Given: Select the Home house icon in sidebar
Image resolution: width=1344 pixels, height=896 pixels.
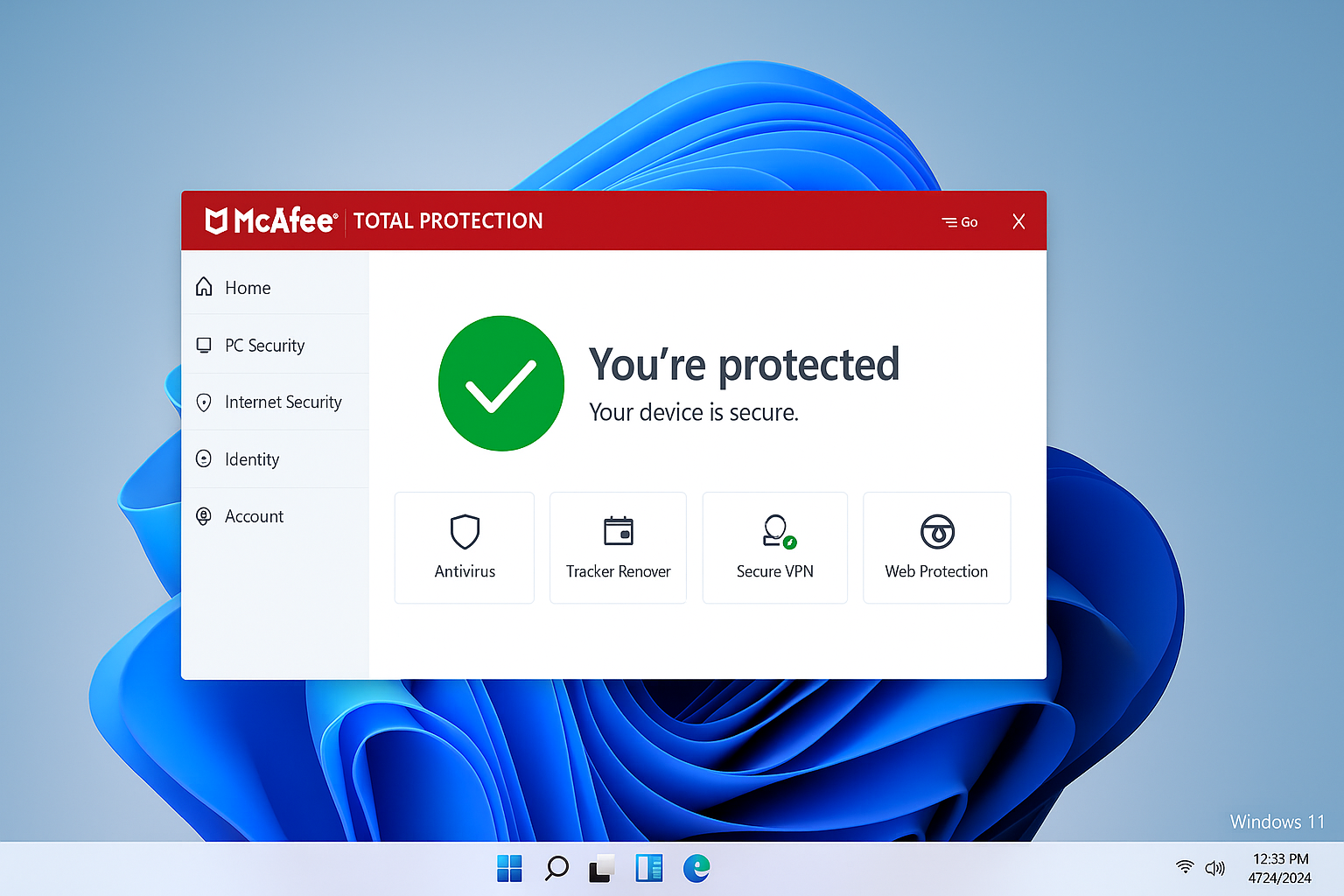Looking at the screenshot, I should [x=203, y=287].
